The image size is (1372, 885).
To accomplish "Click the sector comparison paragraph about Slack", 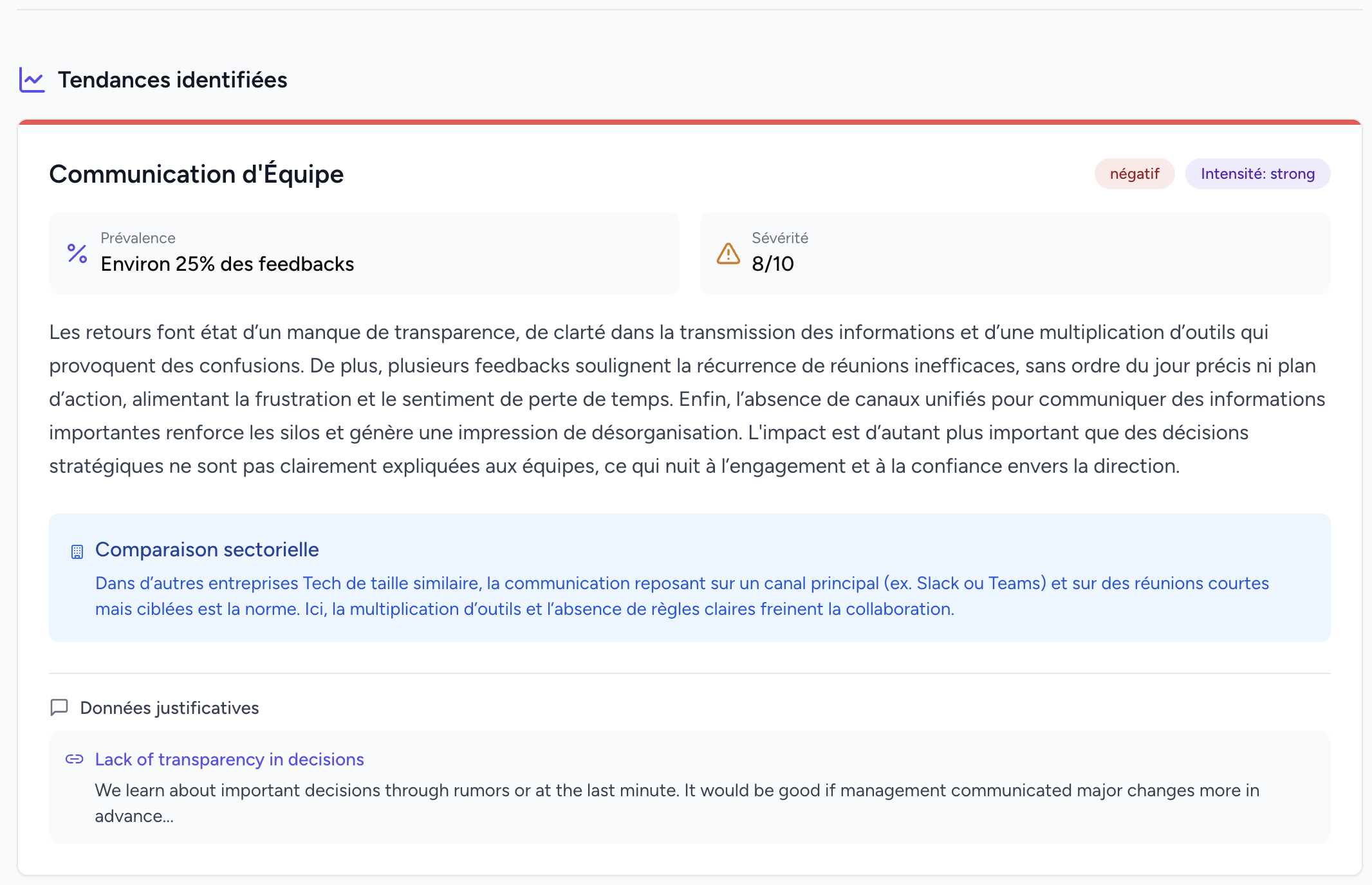I will pos(682,596).
